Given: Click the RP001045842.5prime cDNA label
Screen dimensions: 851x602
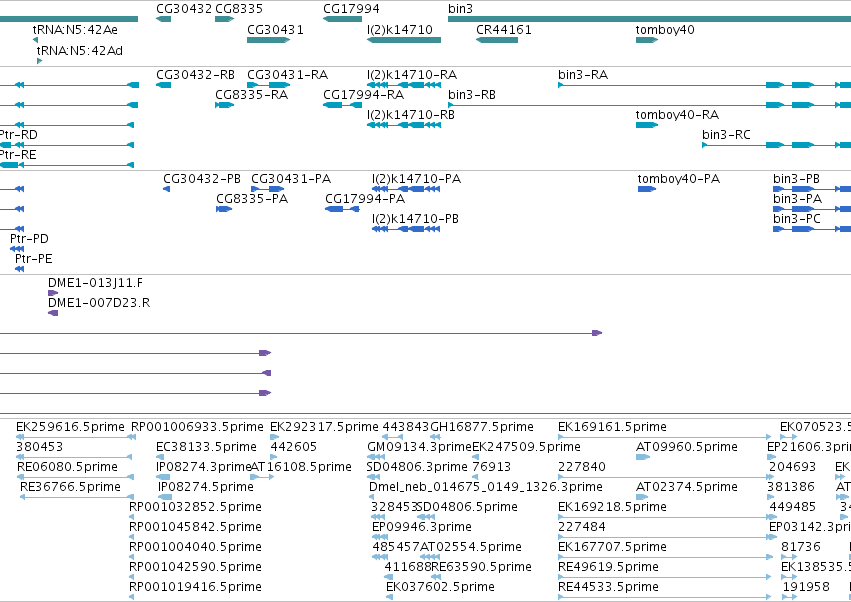Looking at the screenshot, I should click(x=195, y=528).
